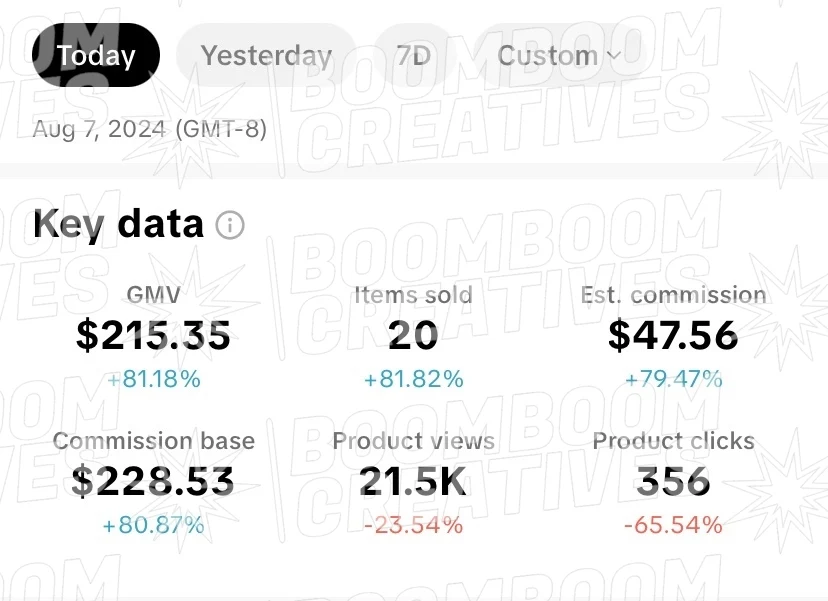Screen dimensions: 828x601
Task: Click the Items sold +81.82% change
Action: click(413, 379)
